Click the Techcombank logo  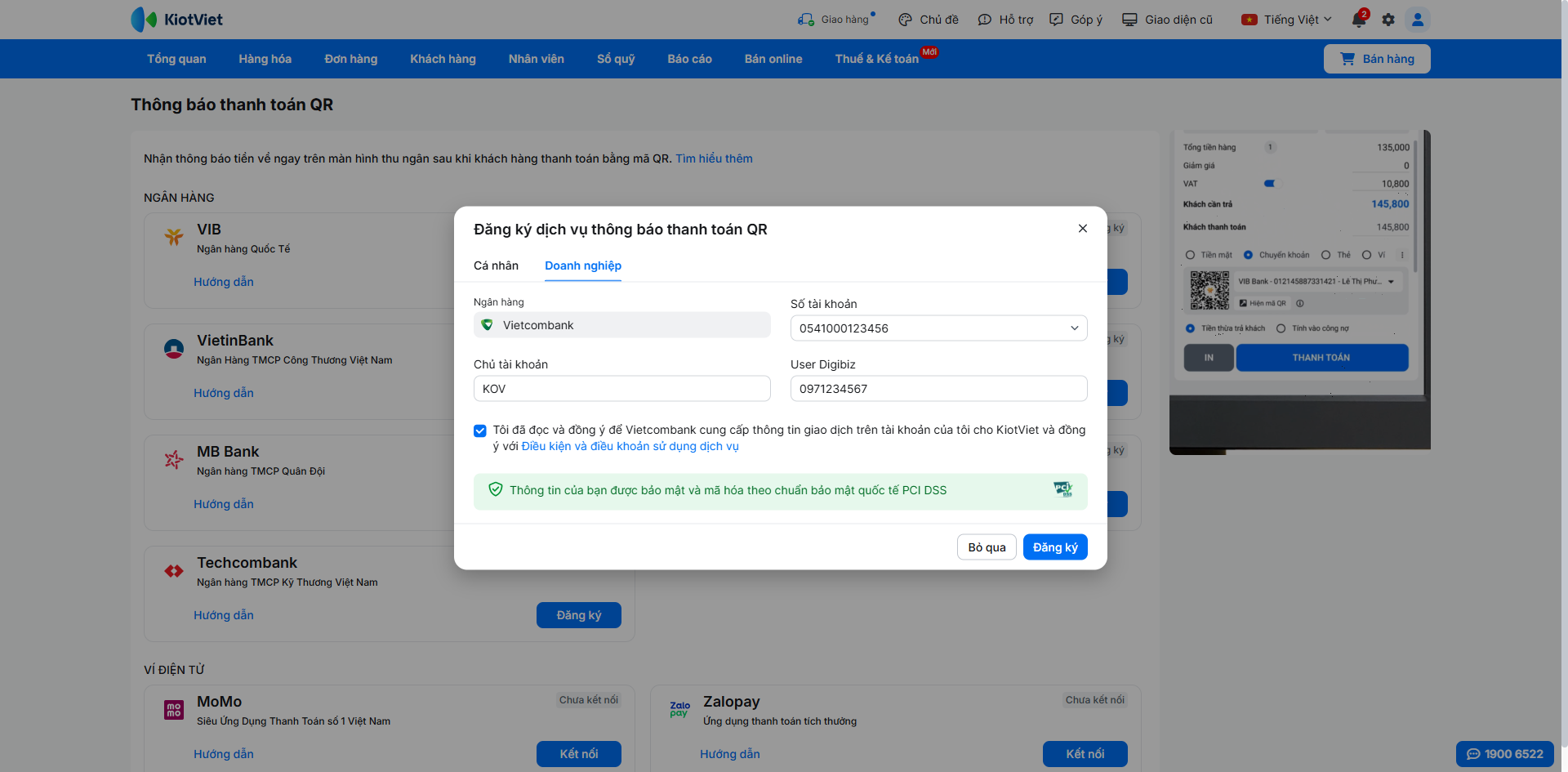coord(174,571)
